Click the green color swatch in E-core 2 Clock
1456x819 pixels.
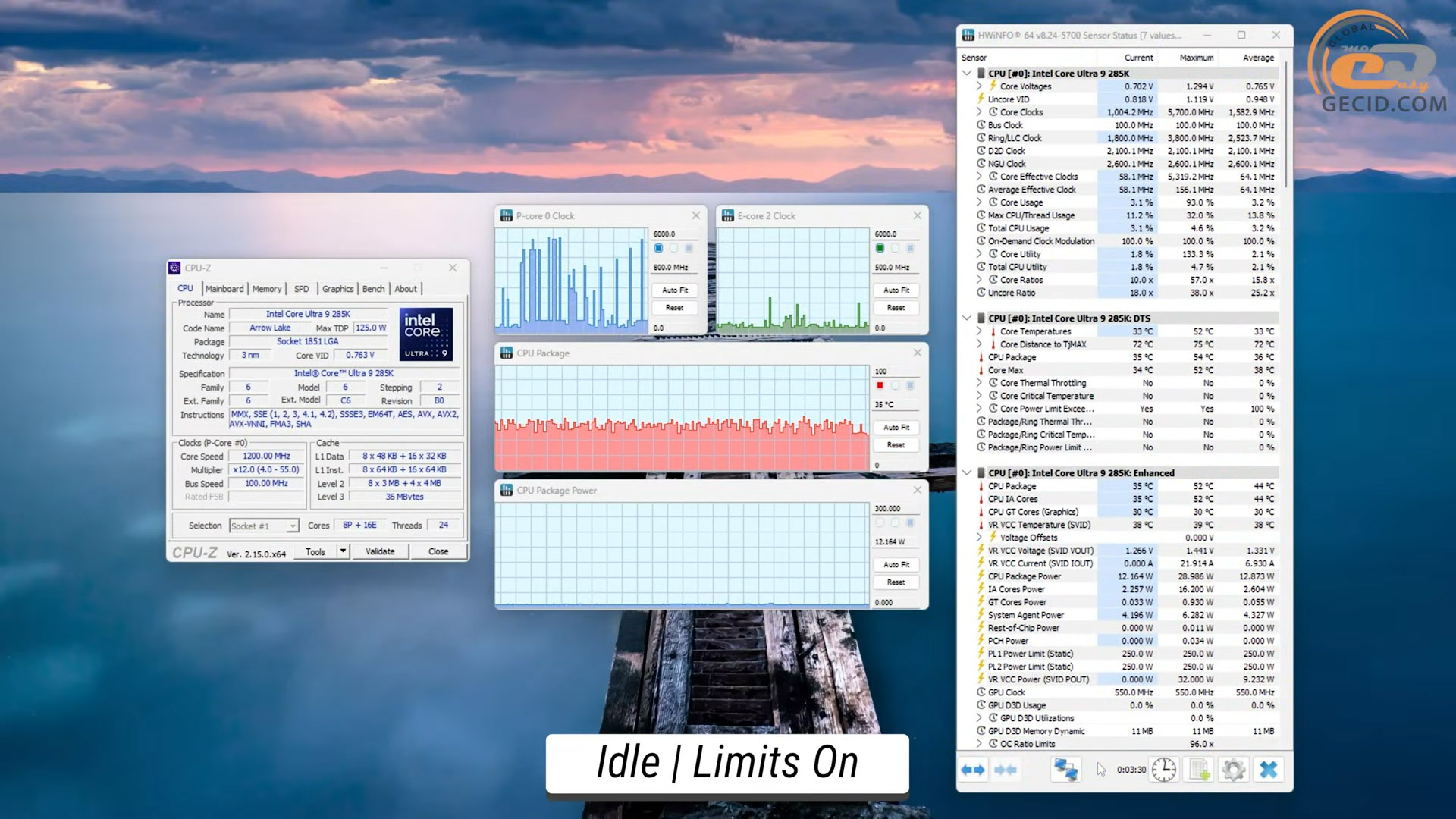pos(880,248)
